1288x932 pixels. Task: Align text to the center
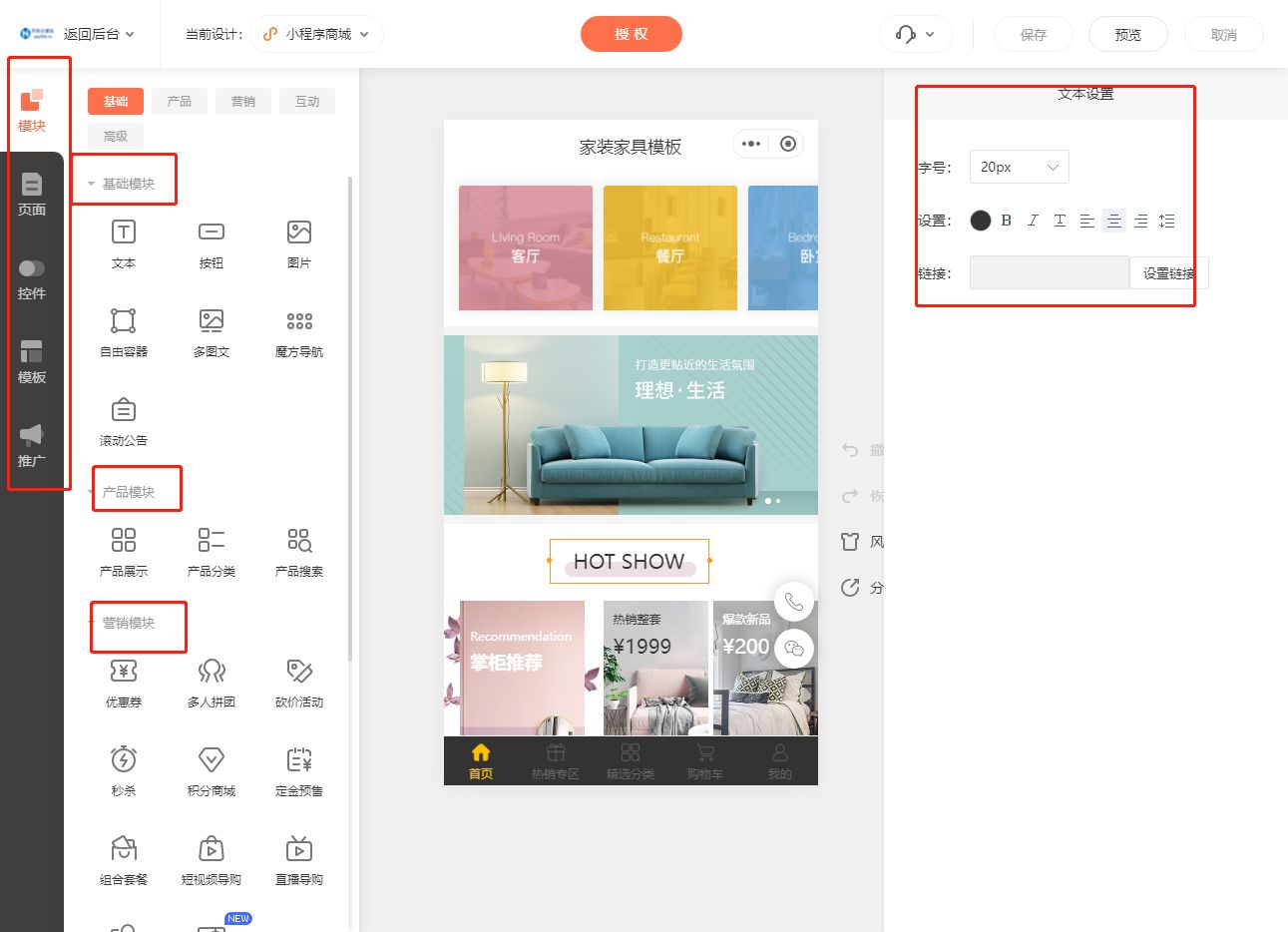click(x=1114, y=221)
